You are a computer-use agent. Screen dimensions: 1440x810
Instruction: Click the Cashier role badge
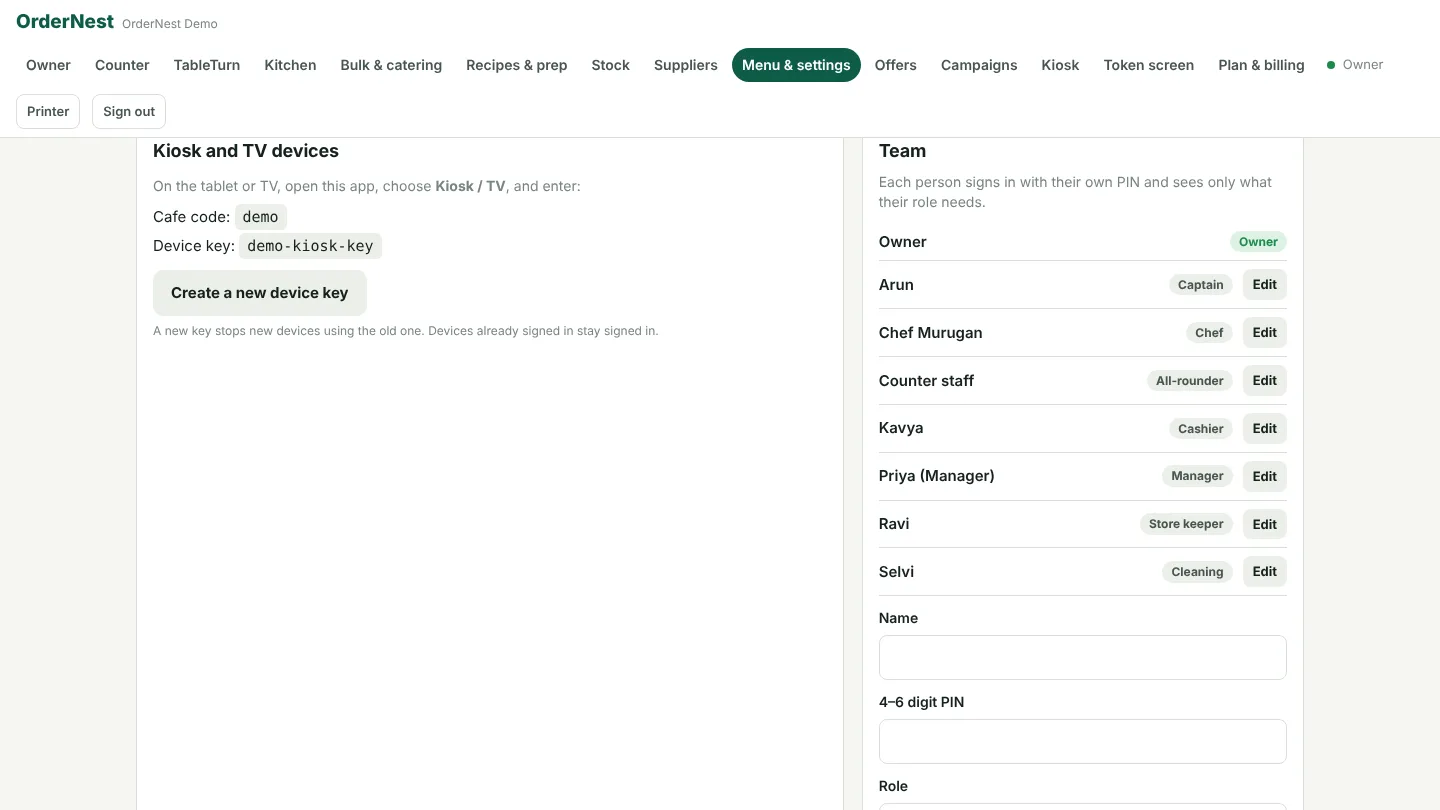click(1200, 429)
